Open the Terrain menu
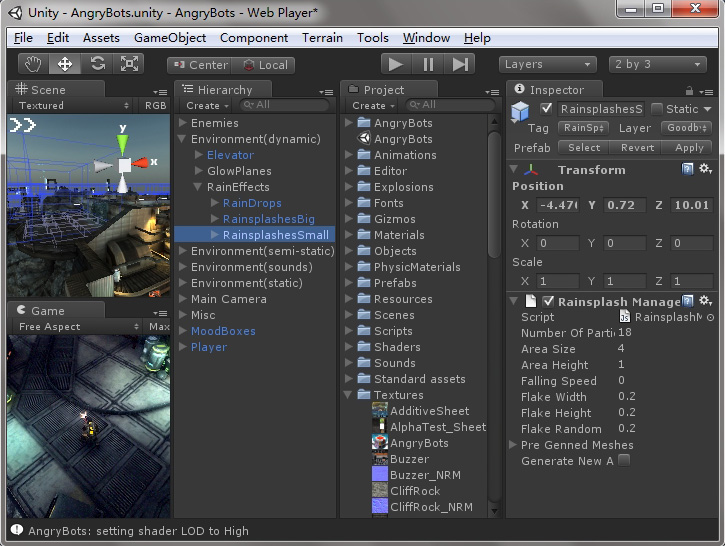 (322, 38)
